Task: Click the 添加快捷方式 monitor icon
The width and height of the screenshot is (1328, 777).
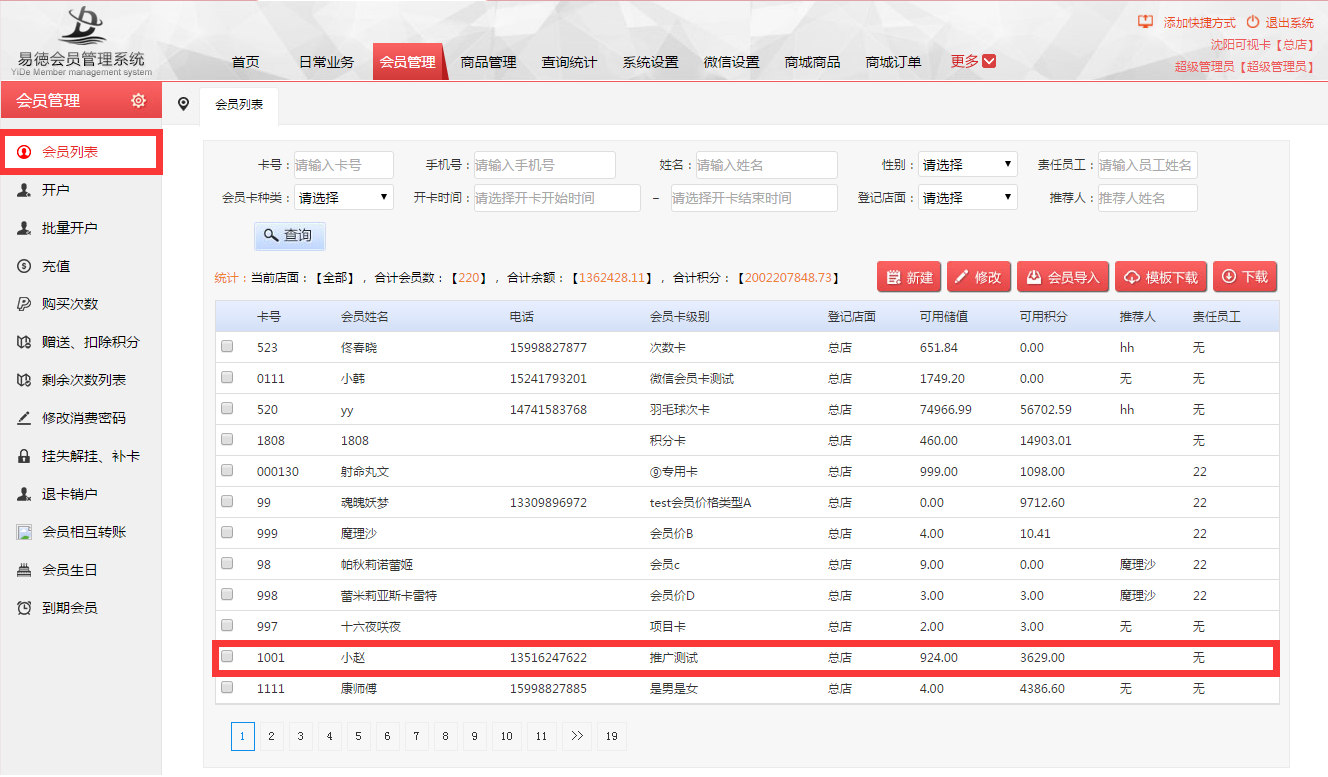Action: click(x=1146, y=22)
